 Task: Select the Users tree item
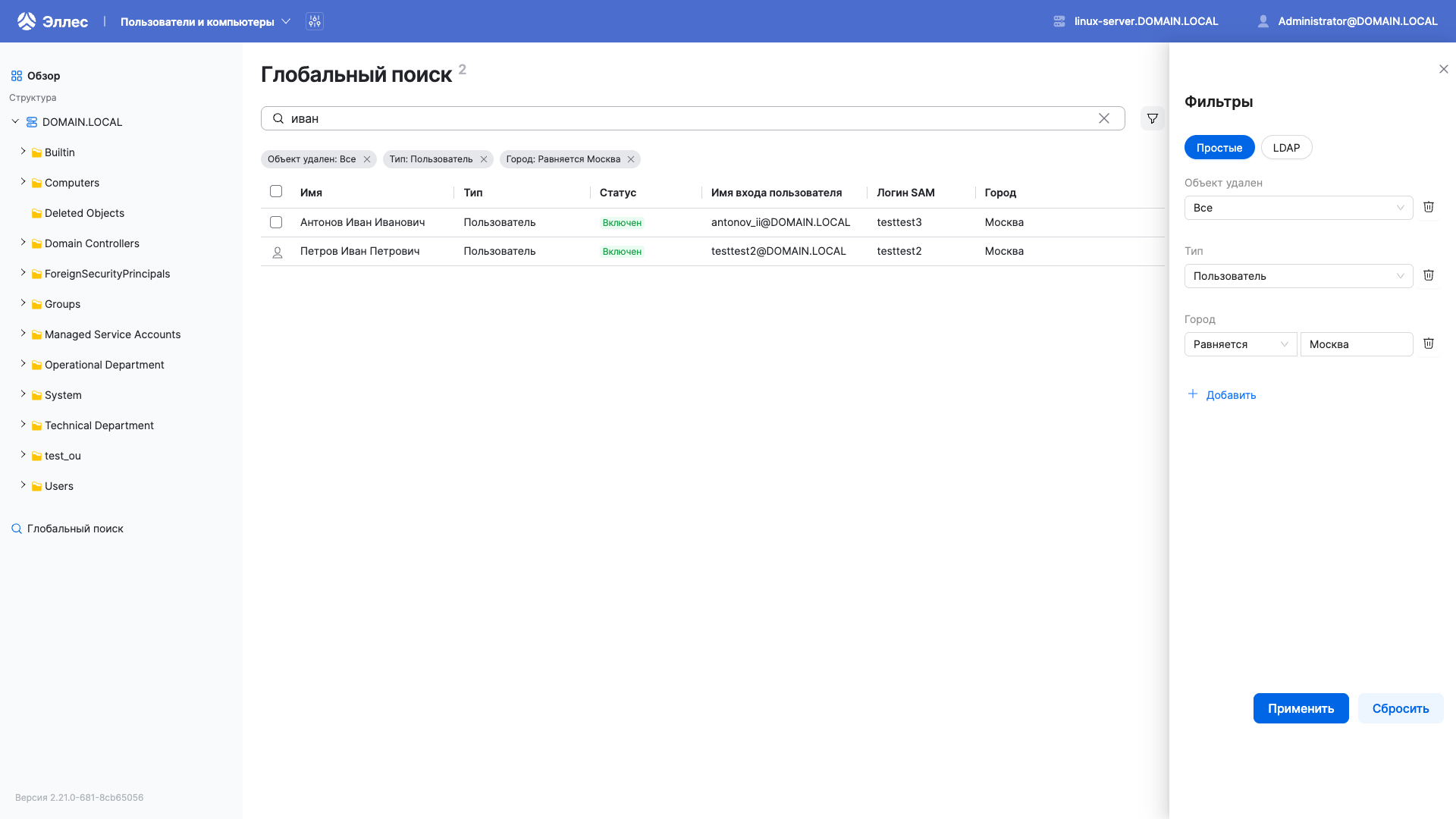click(x=59, y=486)
